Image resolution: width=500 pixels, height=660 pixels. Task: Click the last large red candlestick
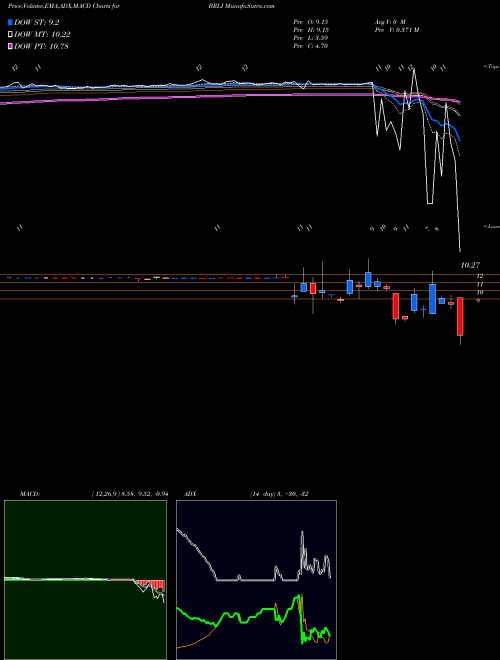coord(460,317)
